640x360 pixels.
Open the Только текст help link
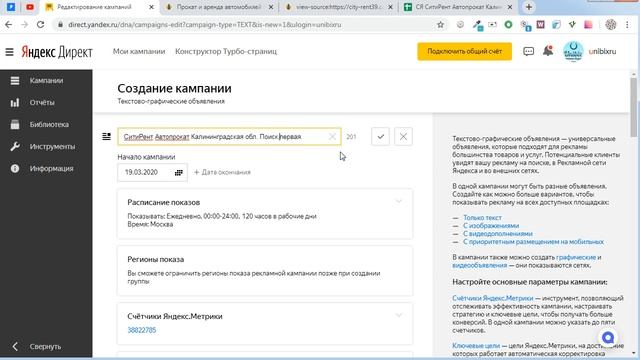click(x=482, y=218)
